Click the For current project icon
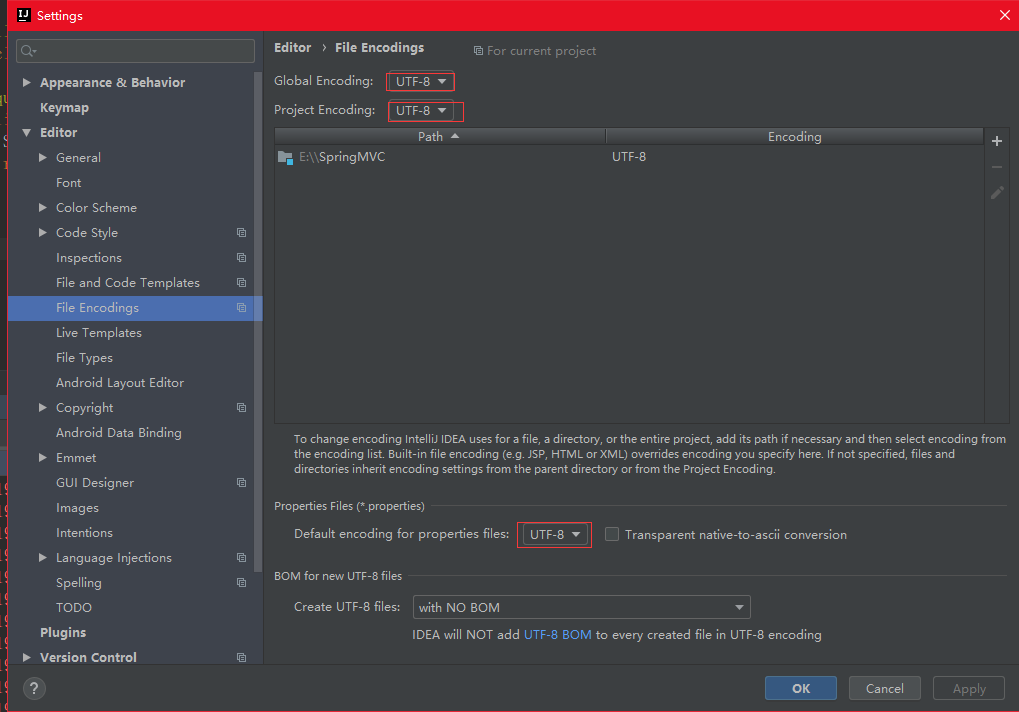Image resolution: width=1019 pixels, height=712 pixels. pyautogui.click(x=478, y=51)
